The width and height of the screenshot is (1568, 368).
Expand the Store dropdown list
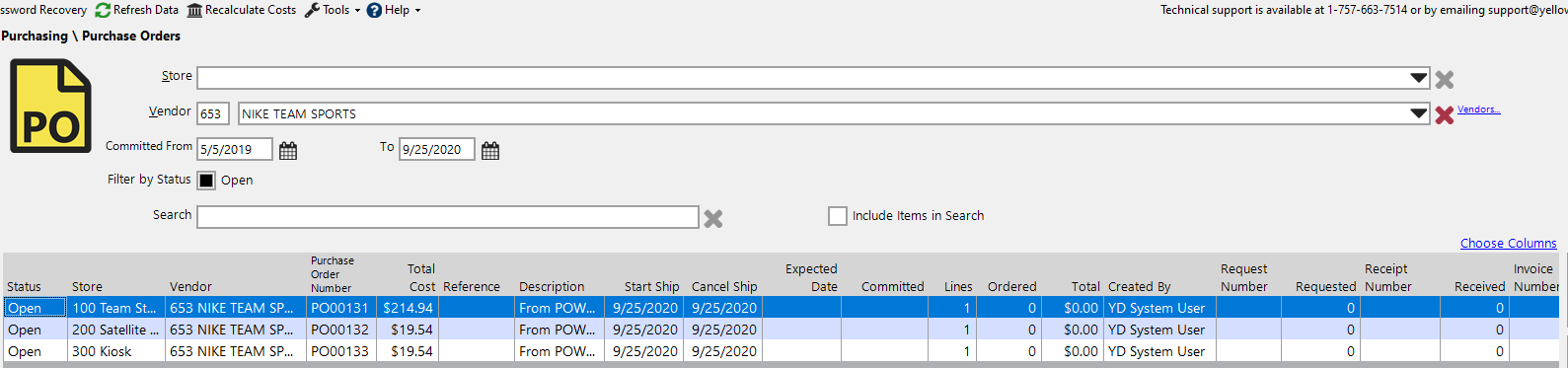click(x=1419, y=78)
